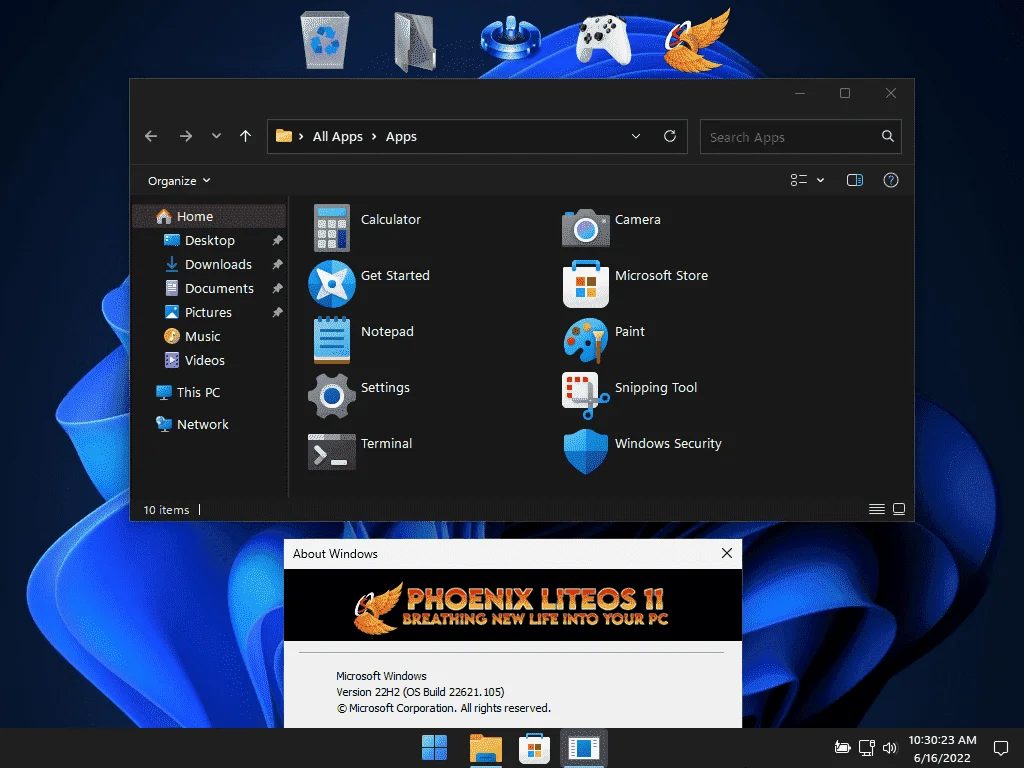Open recent locations dropdown arrow
The image size is (1024, 768).
coord(216,136)
